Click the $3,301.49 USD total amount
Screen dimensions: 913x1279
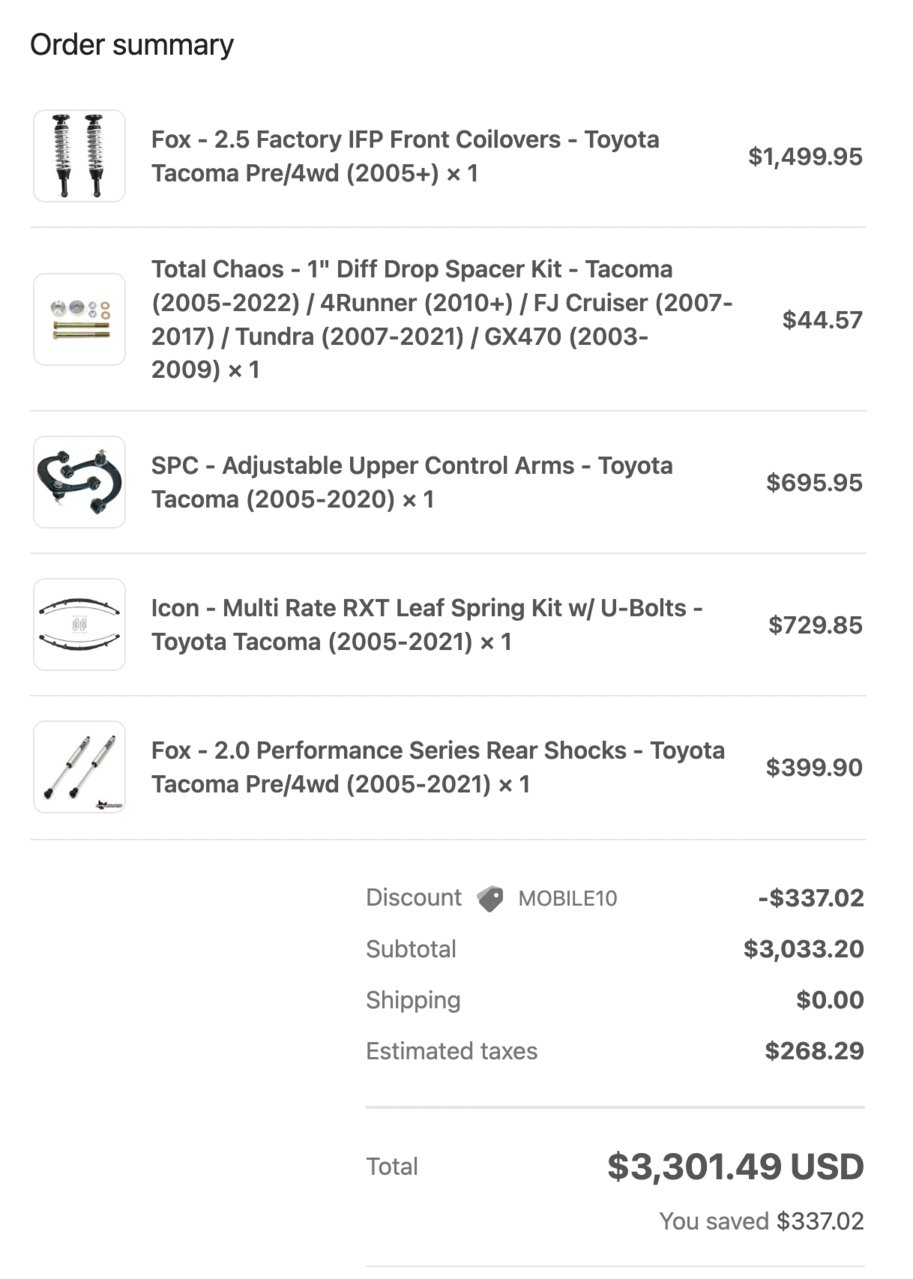(x=735, y=1167)
